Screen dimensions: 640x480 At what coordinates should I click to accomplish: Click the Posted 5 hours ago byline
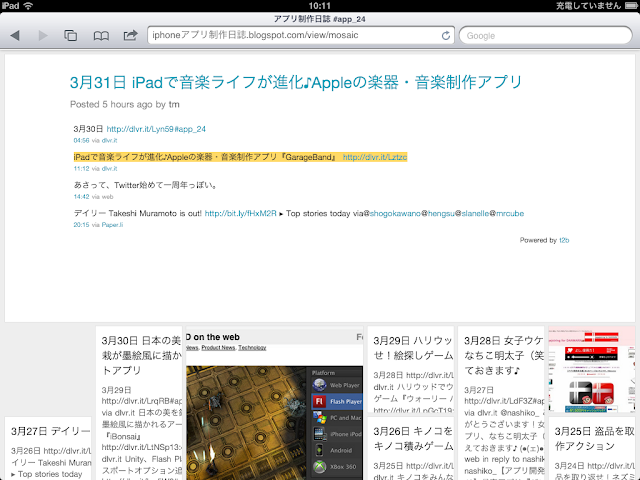click(x=124, y=104)
